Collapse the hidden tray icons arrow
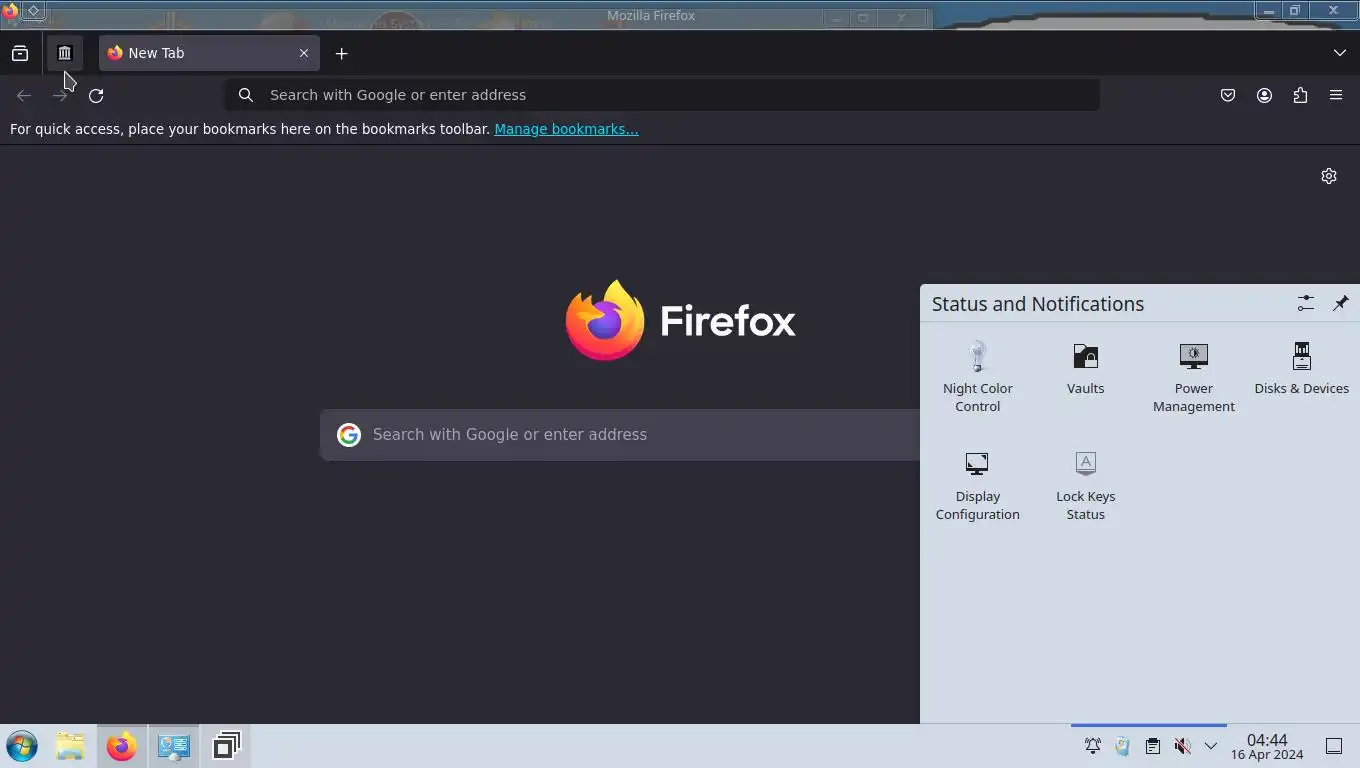The image size is (1360, 768). pos(1211,746)
